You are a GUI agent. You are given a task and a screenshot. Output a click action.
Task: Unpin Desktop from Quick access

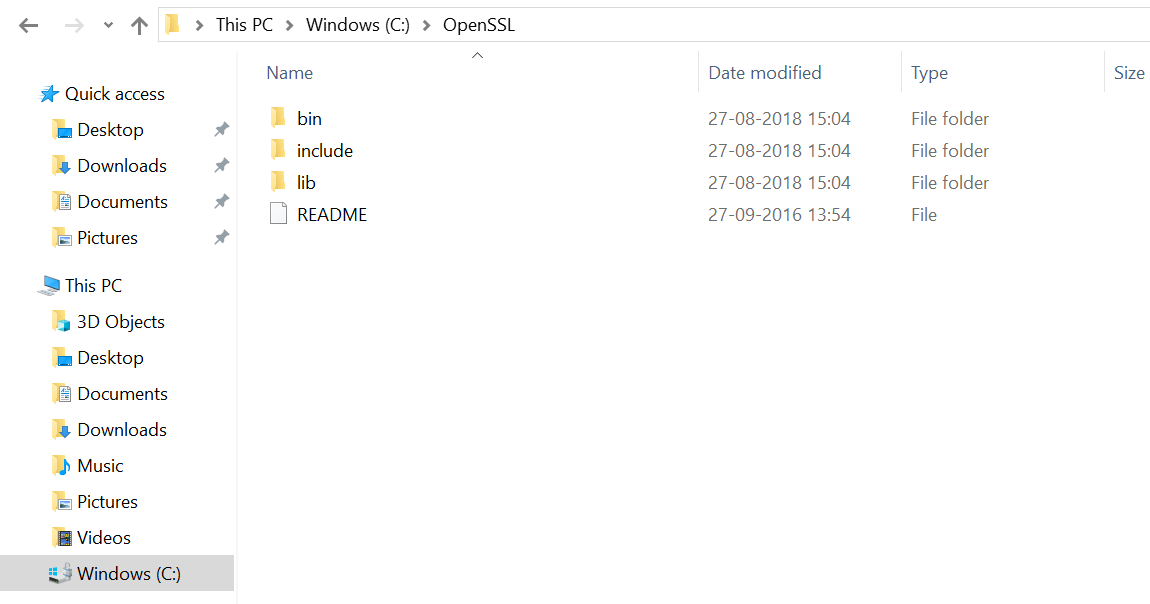click(221, 129)
